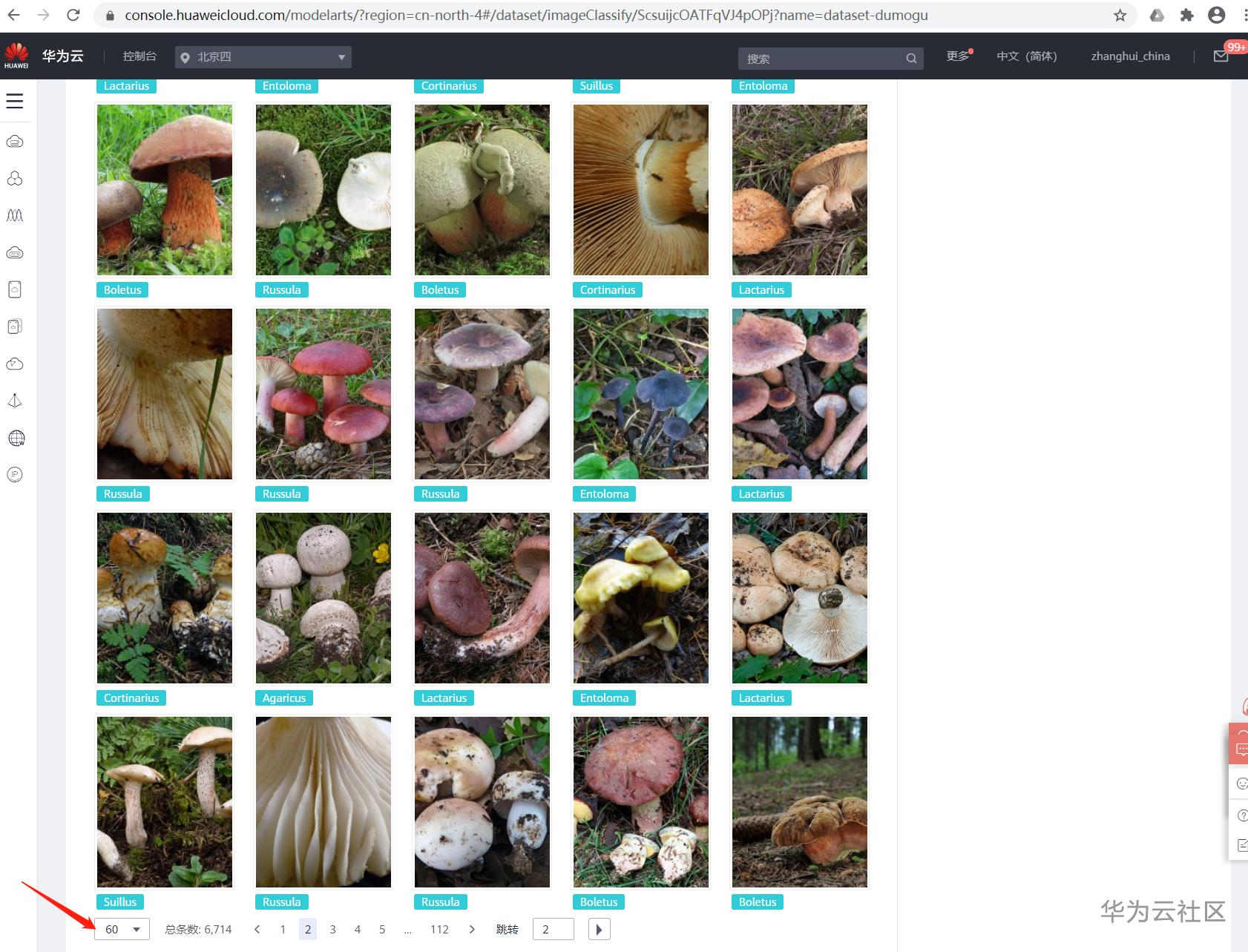
Task: Open the globe sidebar icon
Action: pyautogui.click(x=16, y=438)
